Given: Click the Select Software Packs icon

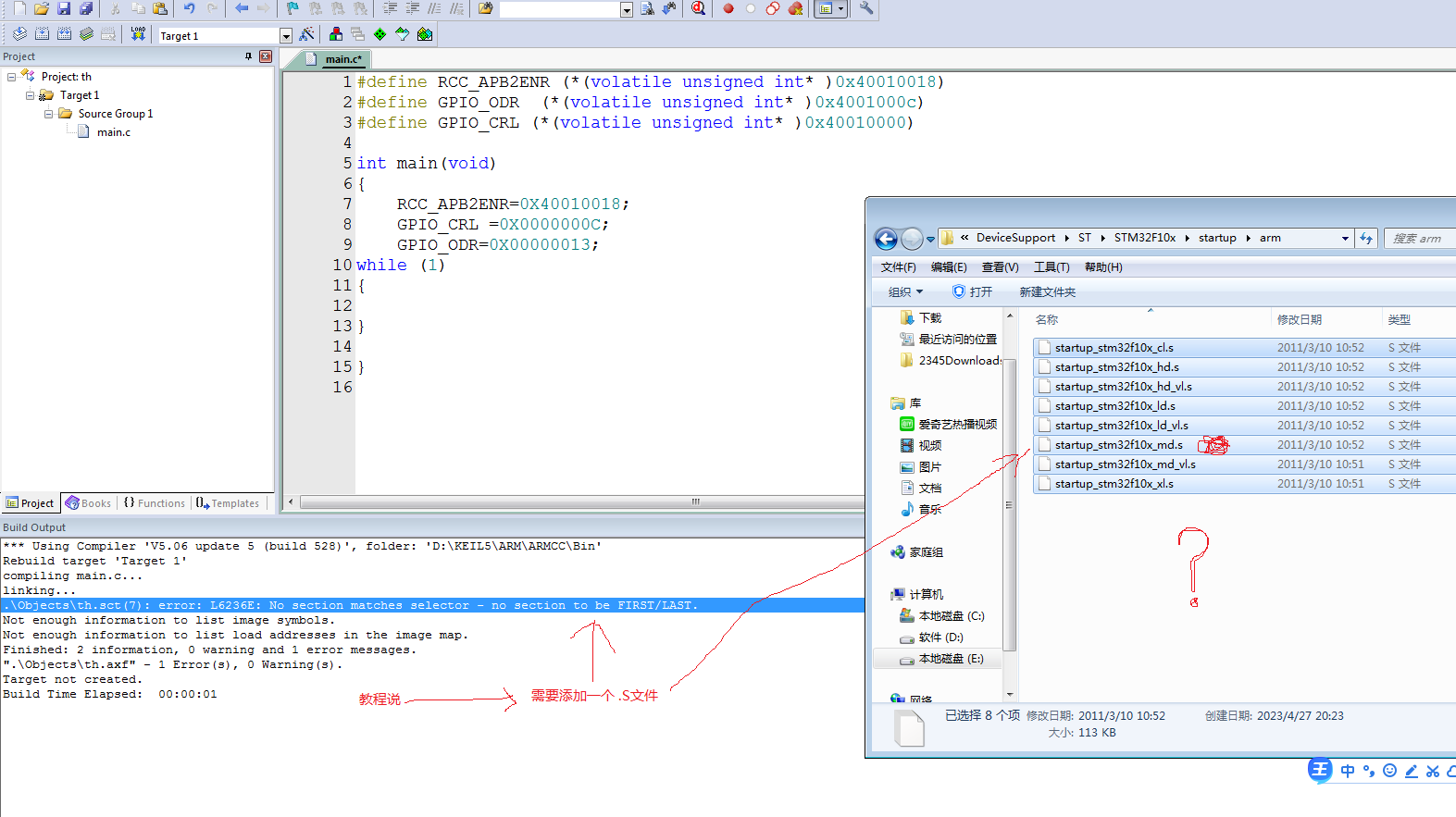Looking at the screenshot, I should [402, 34].
